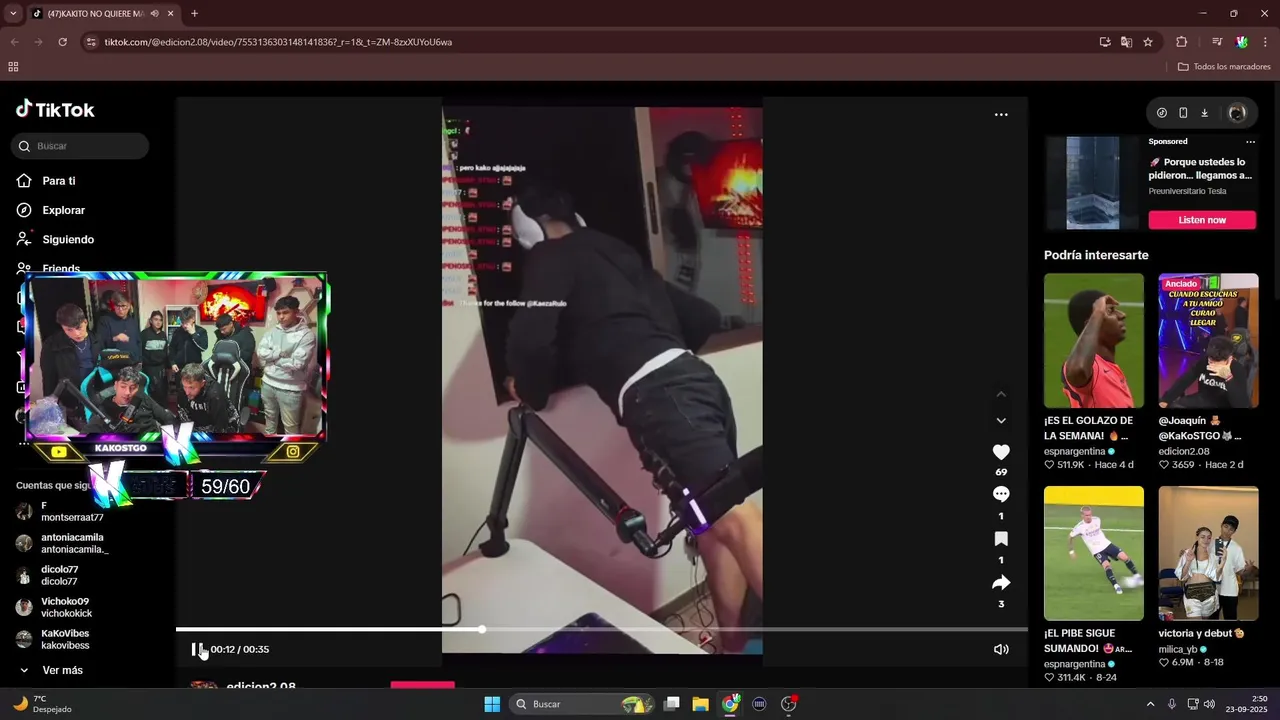
Task: Open the victoria y debut video thumbnail
Action: pos(1208,553)
